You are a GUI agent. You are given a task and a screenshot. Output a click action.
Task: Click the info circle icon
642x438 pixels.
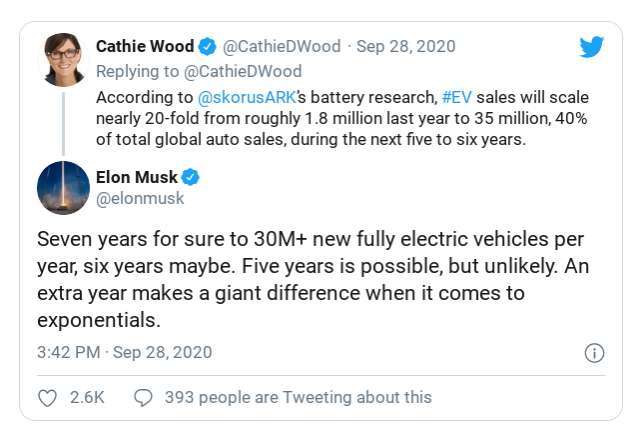click(x=594, y=353)
